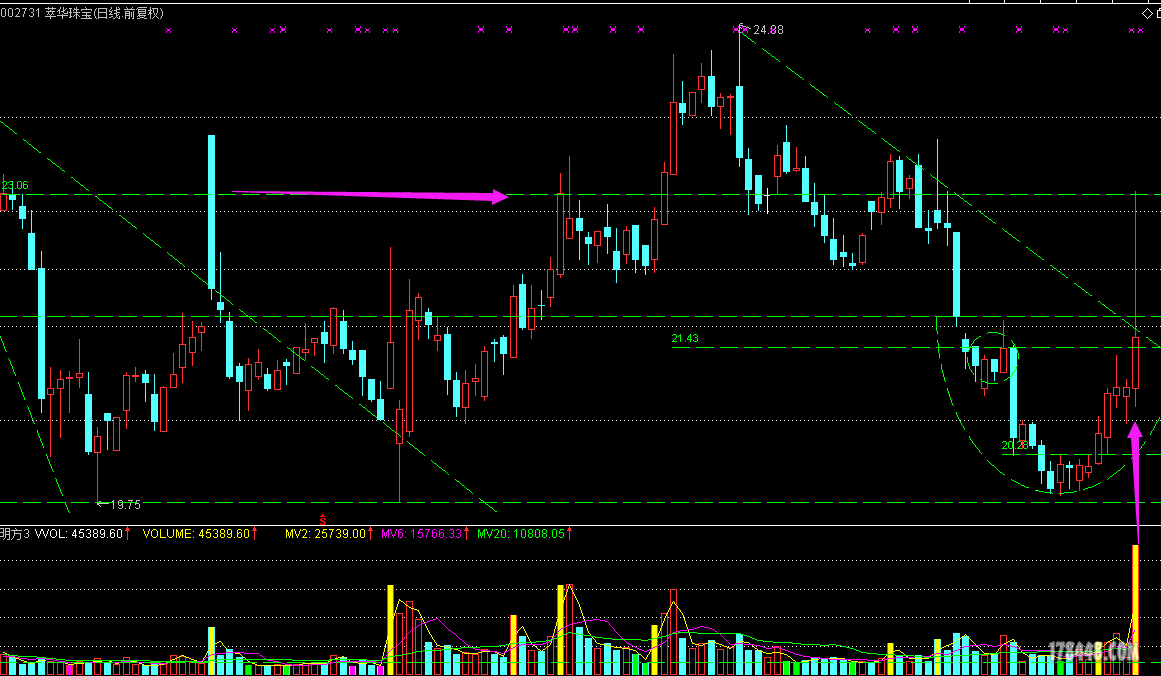Click the tall cyan candlestick reaching above 23.06

(x=211, y=212)
